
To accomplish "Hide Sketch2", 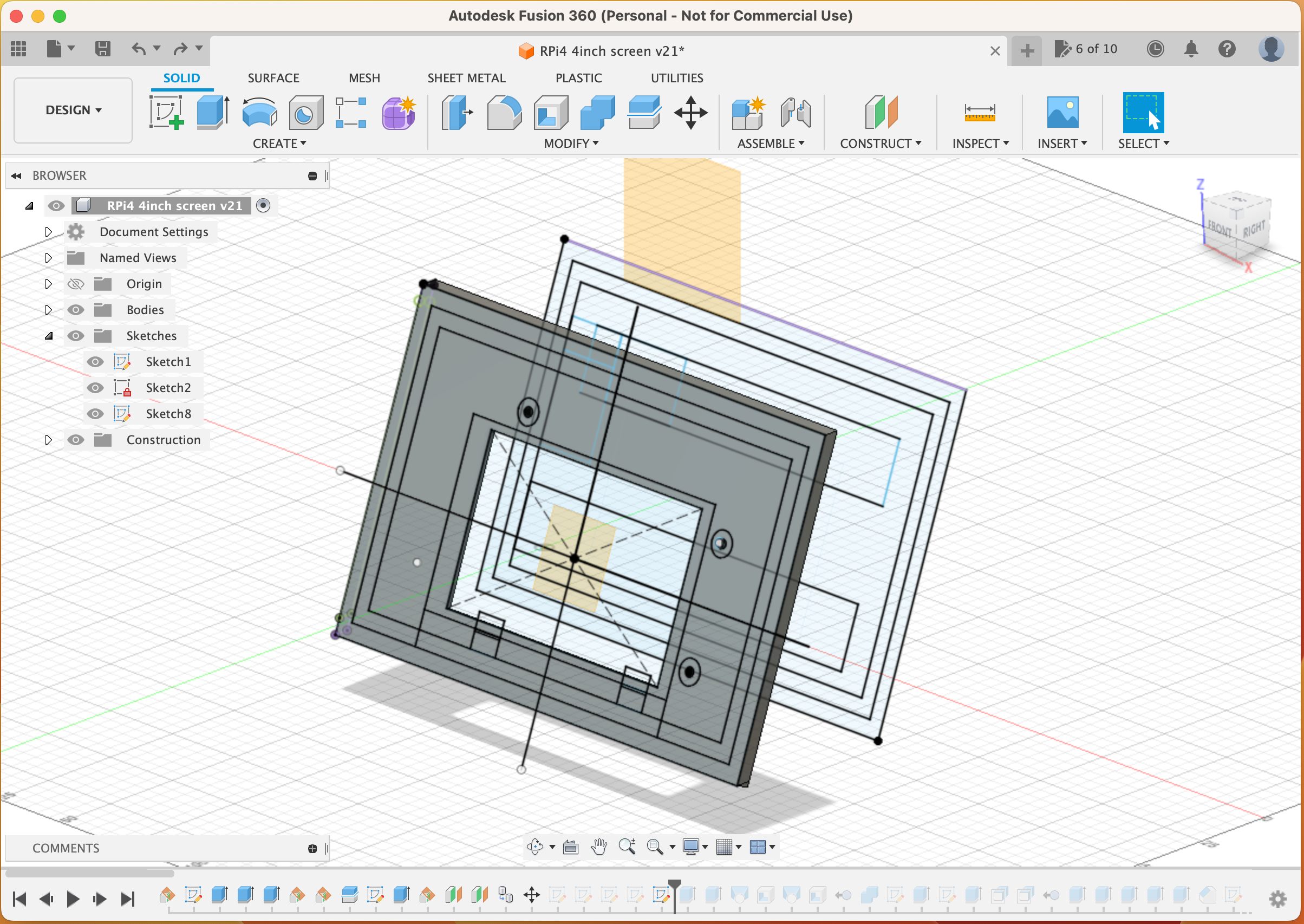I will [x=95, y=388].
